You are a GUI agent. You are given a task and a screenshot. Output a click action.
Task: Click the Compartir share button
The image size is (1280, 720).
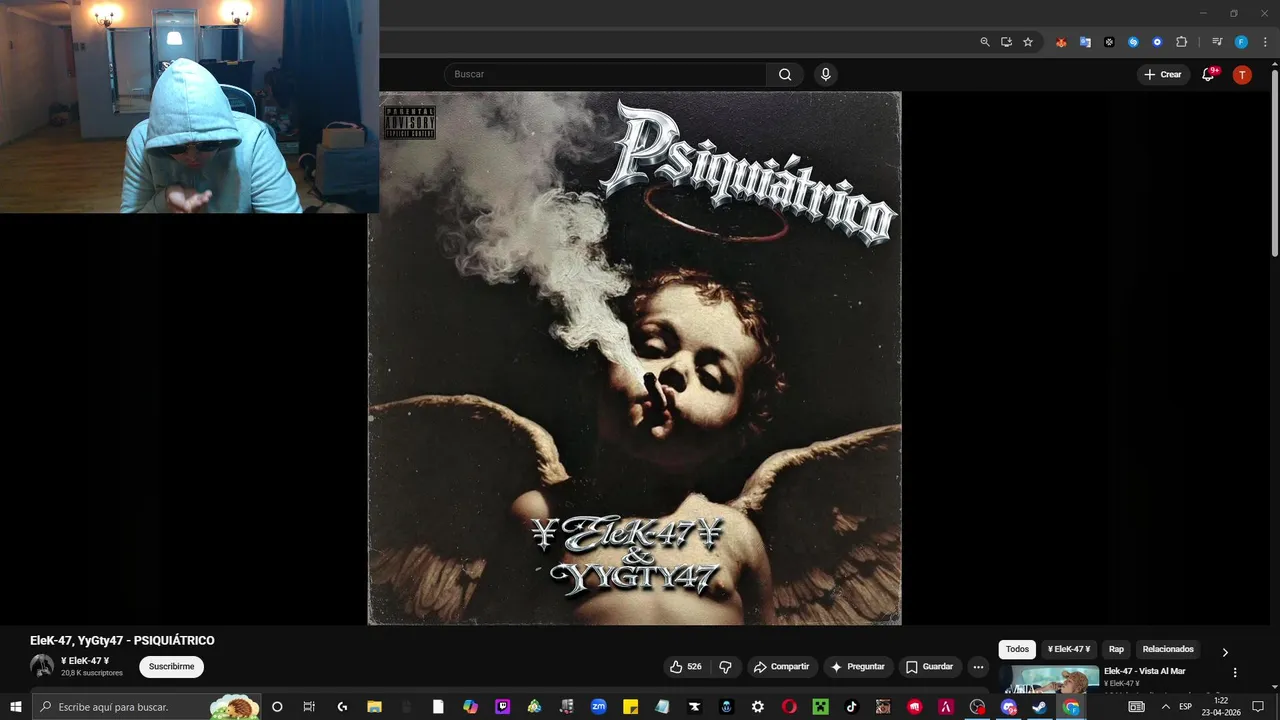point(781,667)
